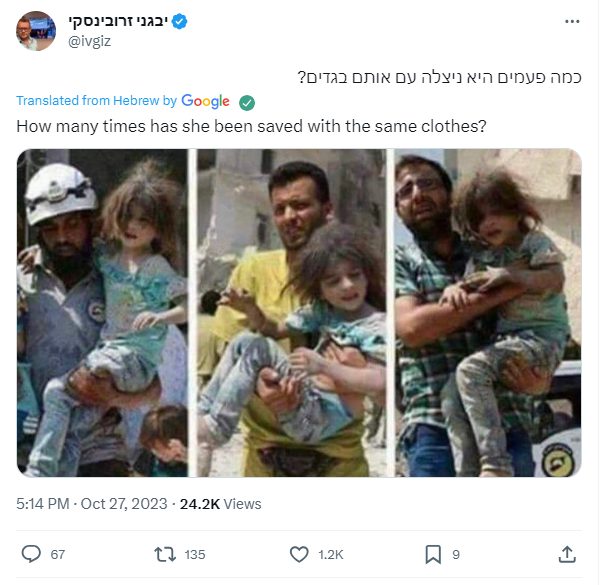Open the three-dot more options menu
Screen dimensions: 603x585
pos(572,22)
